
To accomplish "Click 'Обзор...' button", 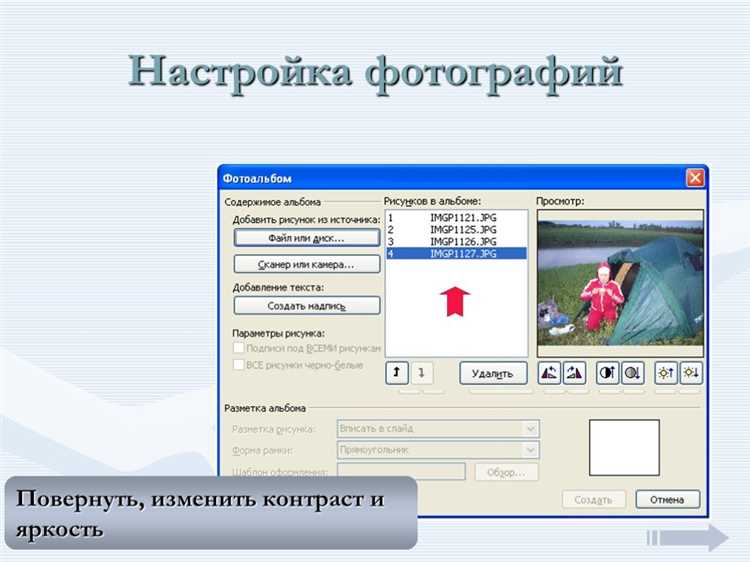I will (507, 473).
